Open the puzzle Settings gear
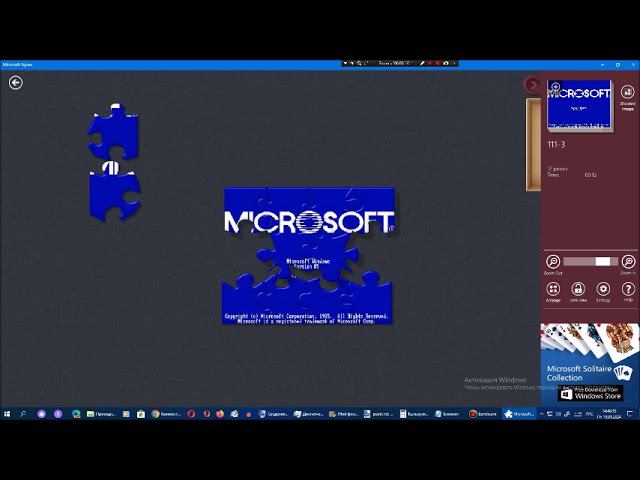640x480 pixels. click(x=603, y=289)
